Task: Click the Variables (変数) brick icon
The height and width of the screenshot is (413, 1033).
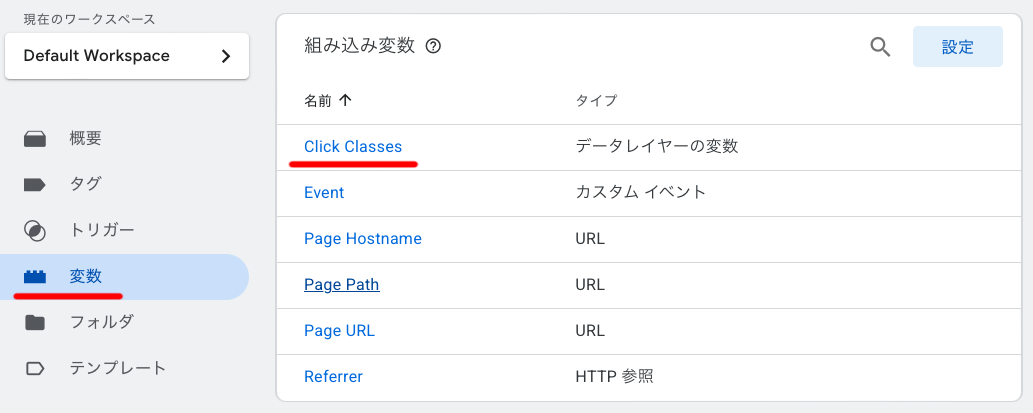Action: click(x=35, y=277)
